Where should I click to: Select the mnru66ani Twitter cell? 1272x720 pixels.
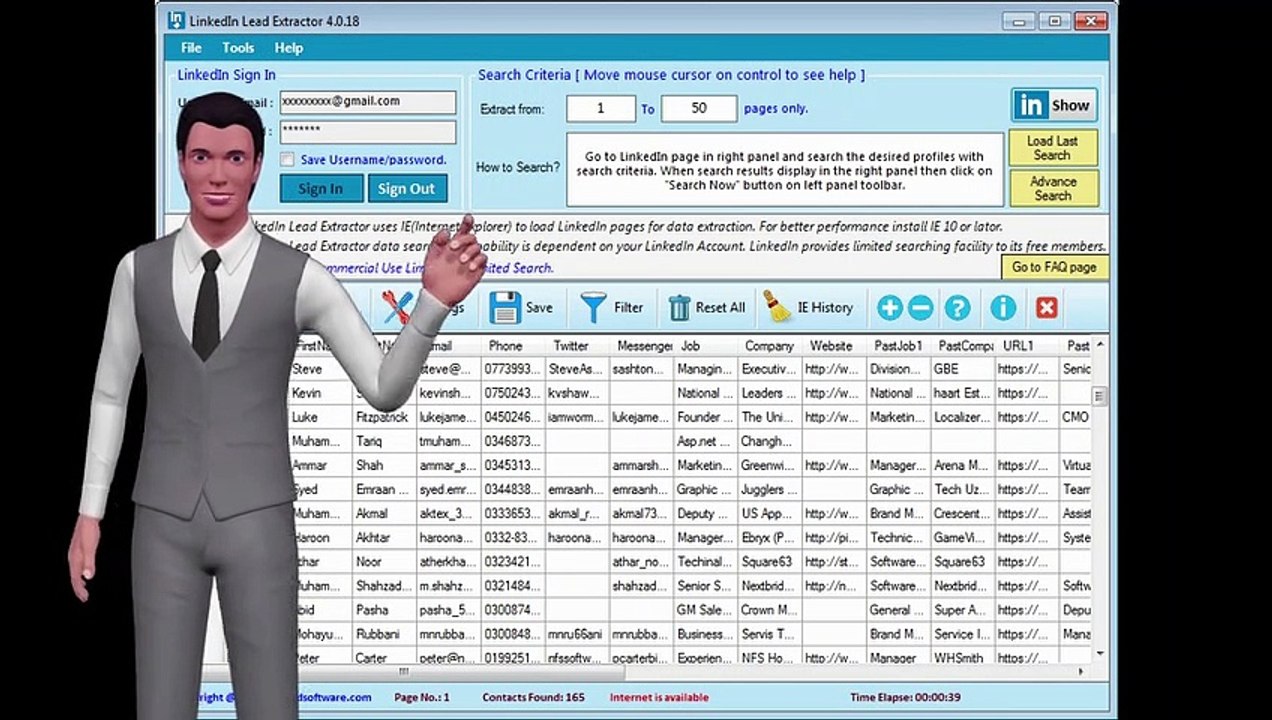pos(577,633)
